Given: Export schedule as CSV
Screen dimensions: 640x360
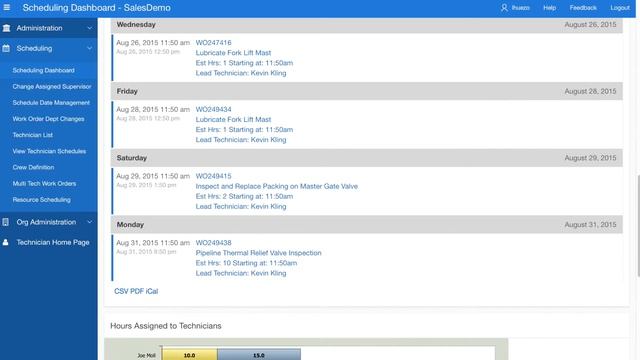Looking at the screenshot, I should coord(121,291).
